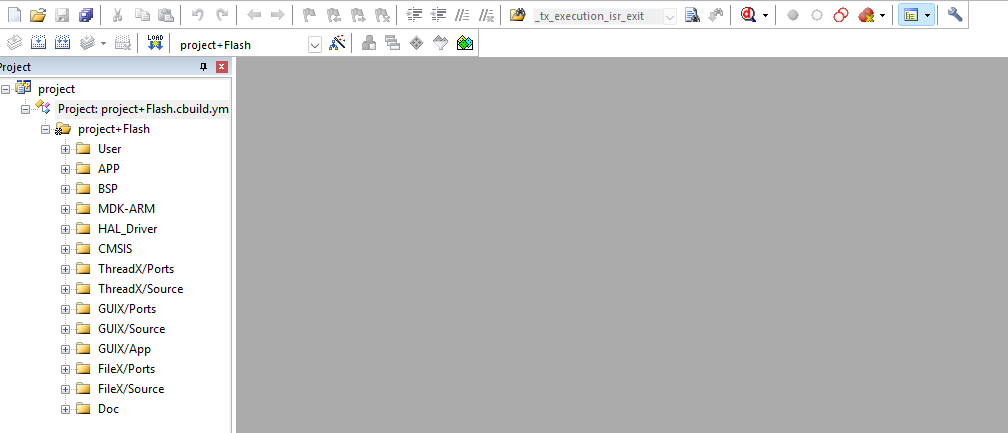Click the Enable/Disable Breakpoint hollow circle
The height and width of the screenshot is (433, 1008).
tap(816, 15)
